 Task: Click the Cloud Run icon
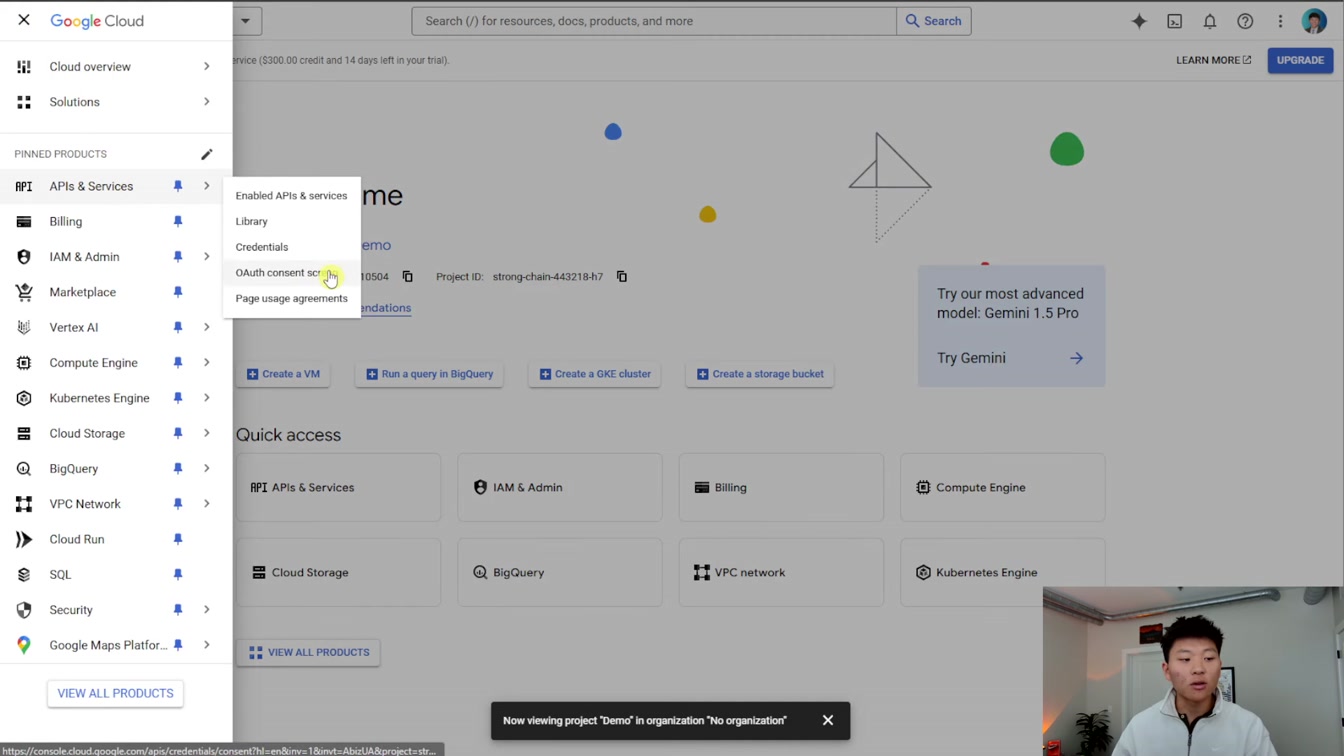tap(24, 539)
